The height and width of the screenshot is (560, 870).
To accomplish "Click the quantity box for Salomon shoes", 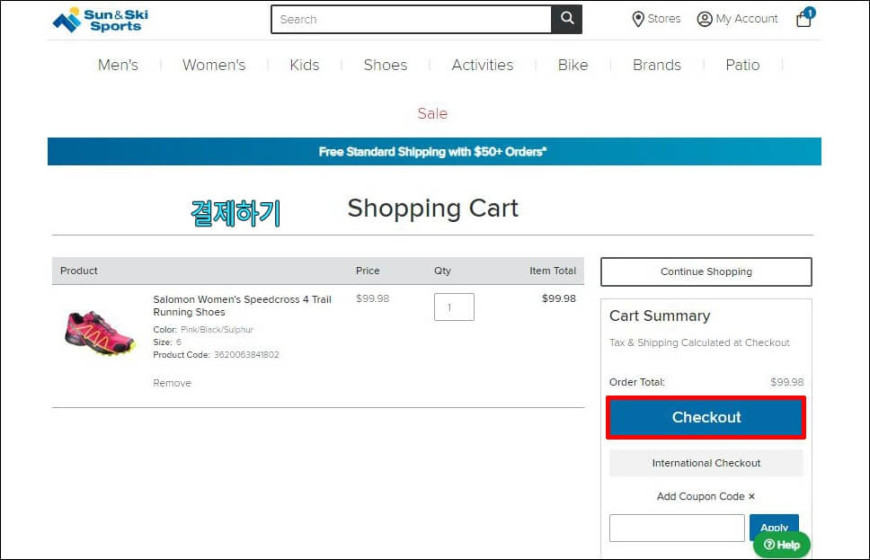I will click(454, 307).
